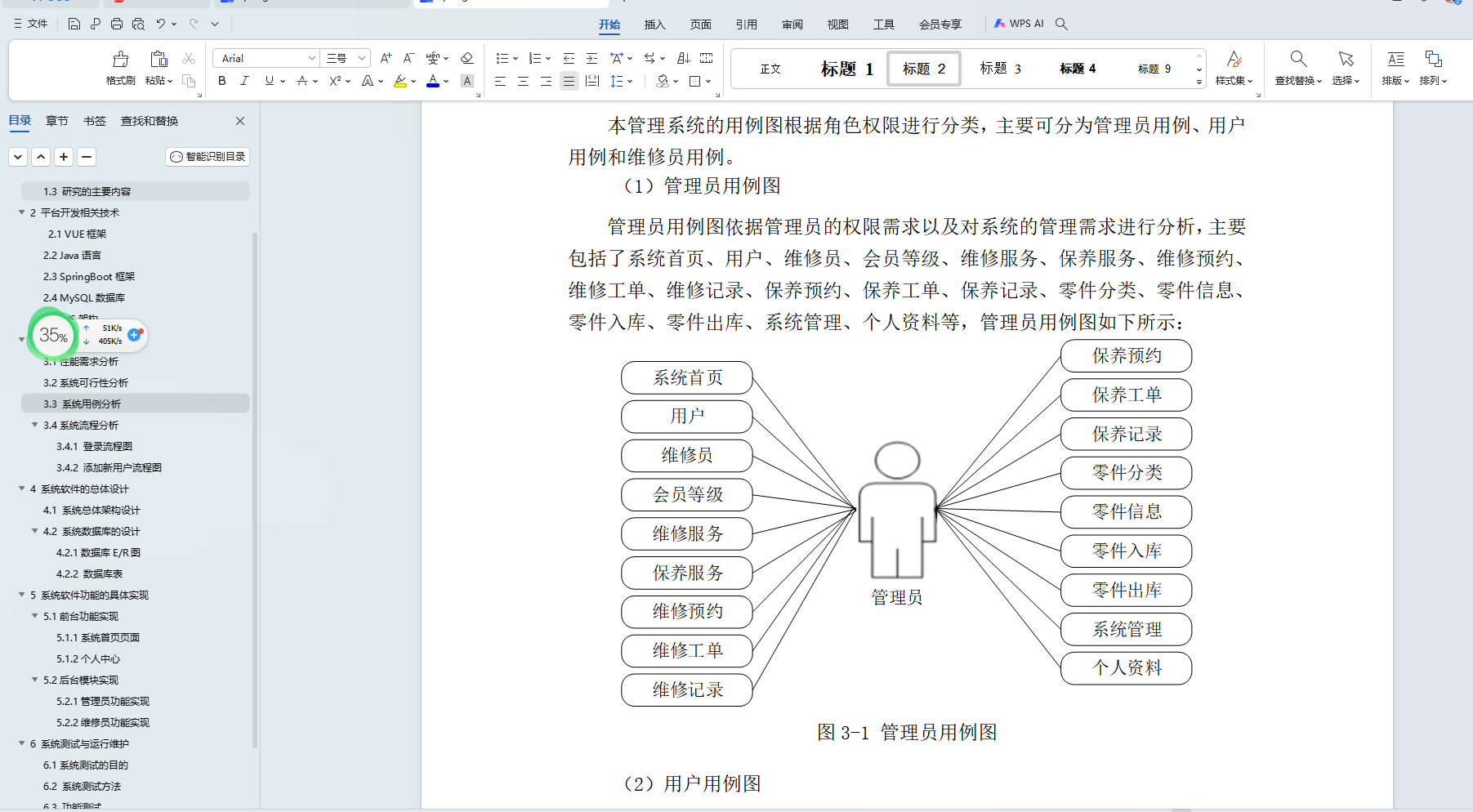Apply the 标题 3 style
The height and width of the screenshot is (812, 1473).
(x=1001, y=69)
